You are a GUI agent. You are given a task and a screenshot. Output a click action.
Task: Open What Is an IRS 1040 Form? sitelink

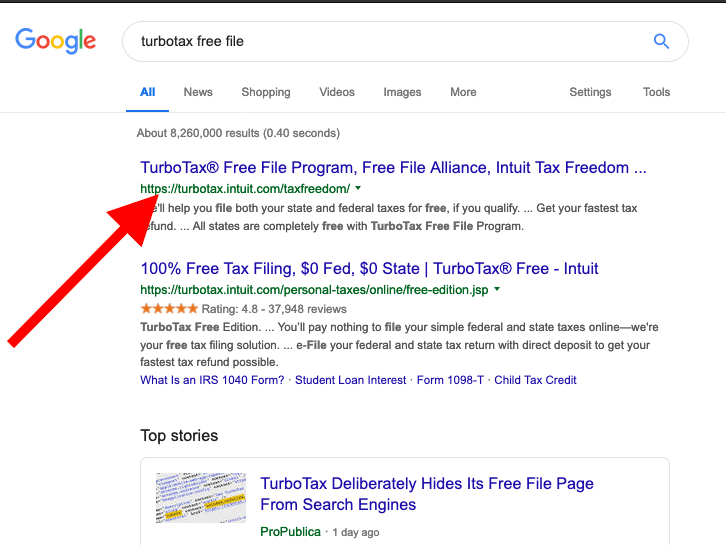point(212,380)
